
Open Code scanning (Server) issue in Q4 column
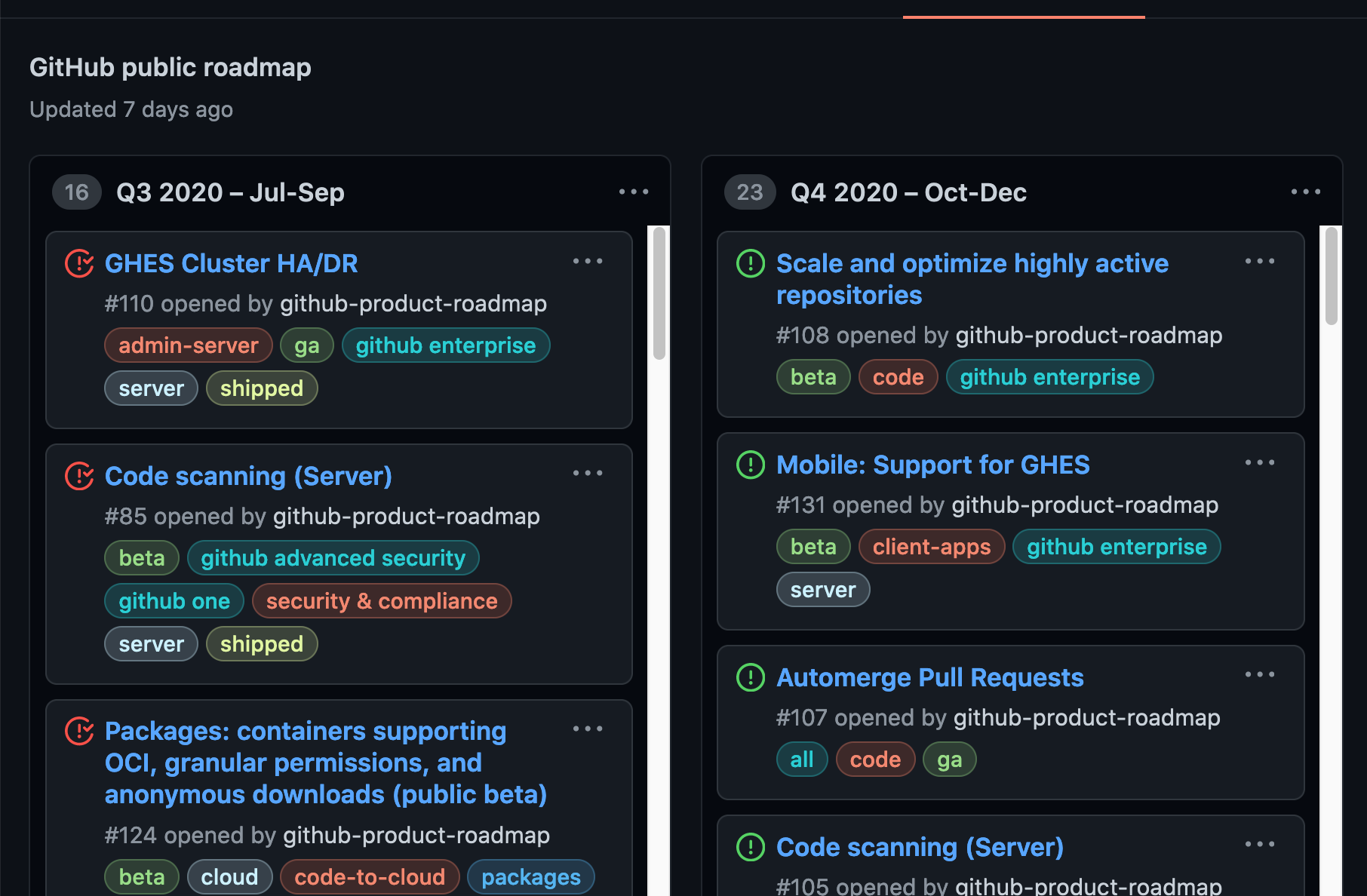pyautogui.click(x=920, y=847)
